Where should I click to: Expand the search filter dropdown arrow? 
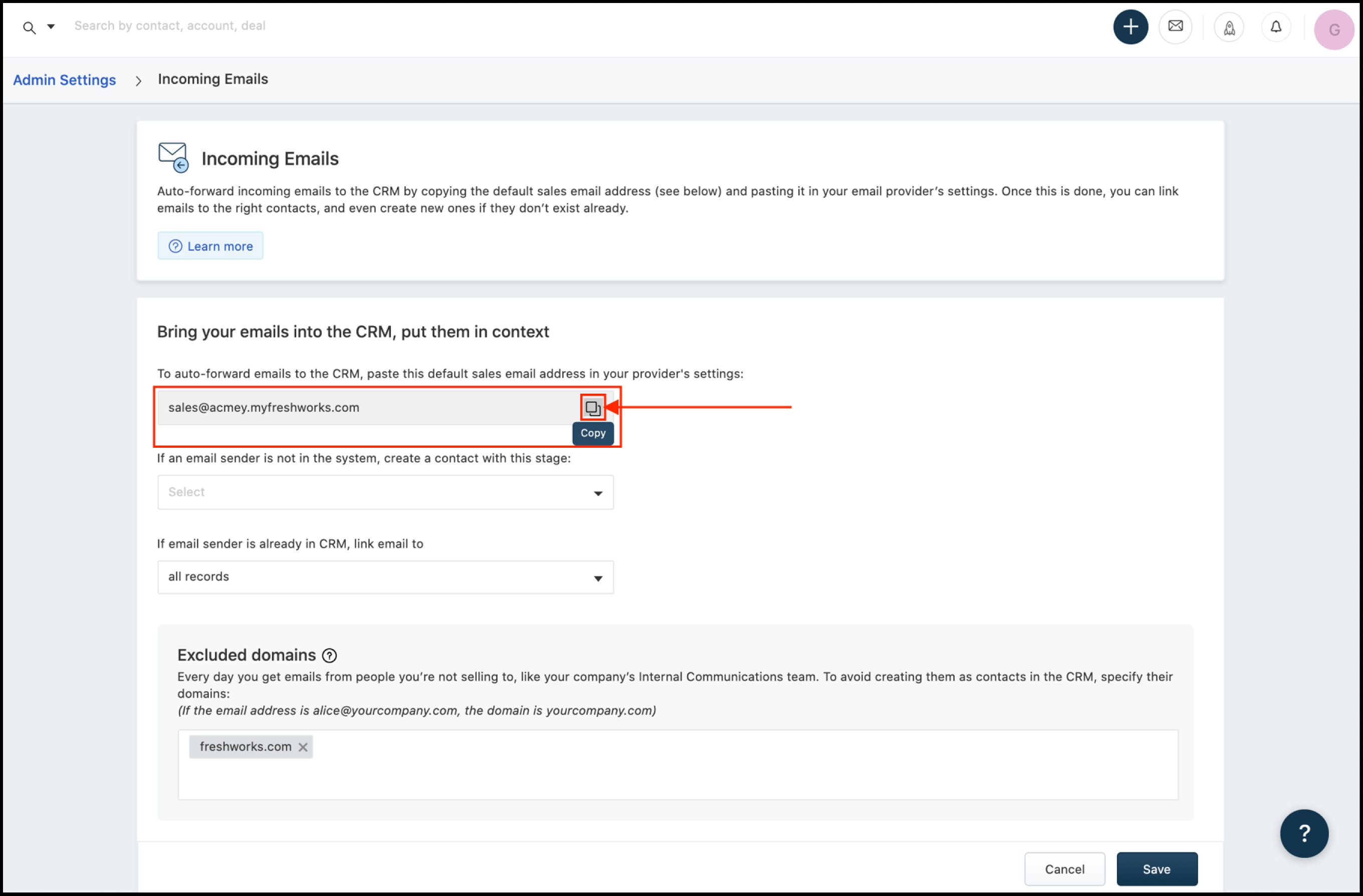[51, 27]
